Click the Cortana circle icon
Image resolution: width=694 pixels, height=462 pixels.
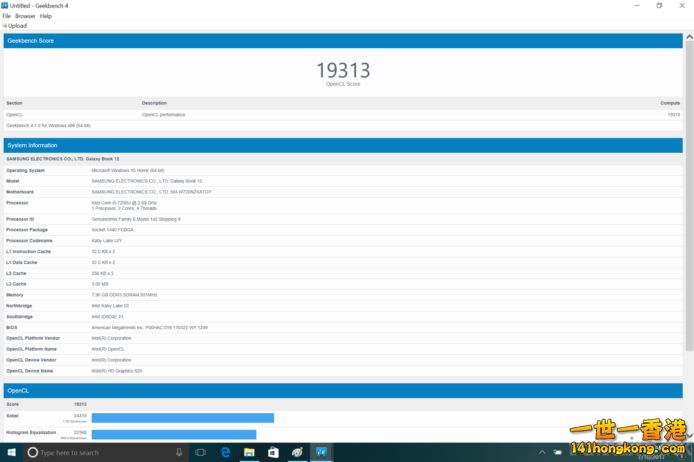(32, 452)
